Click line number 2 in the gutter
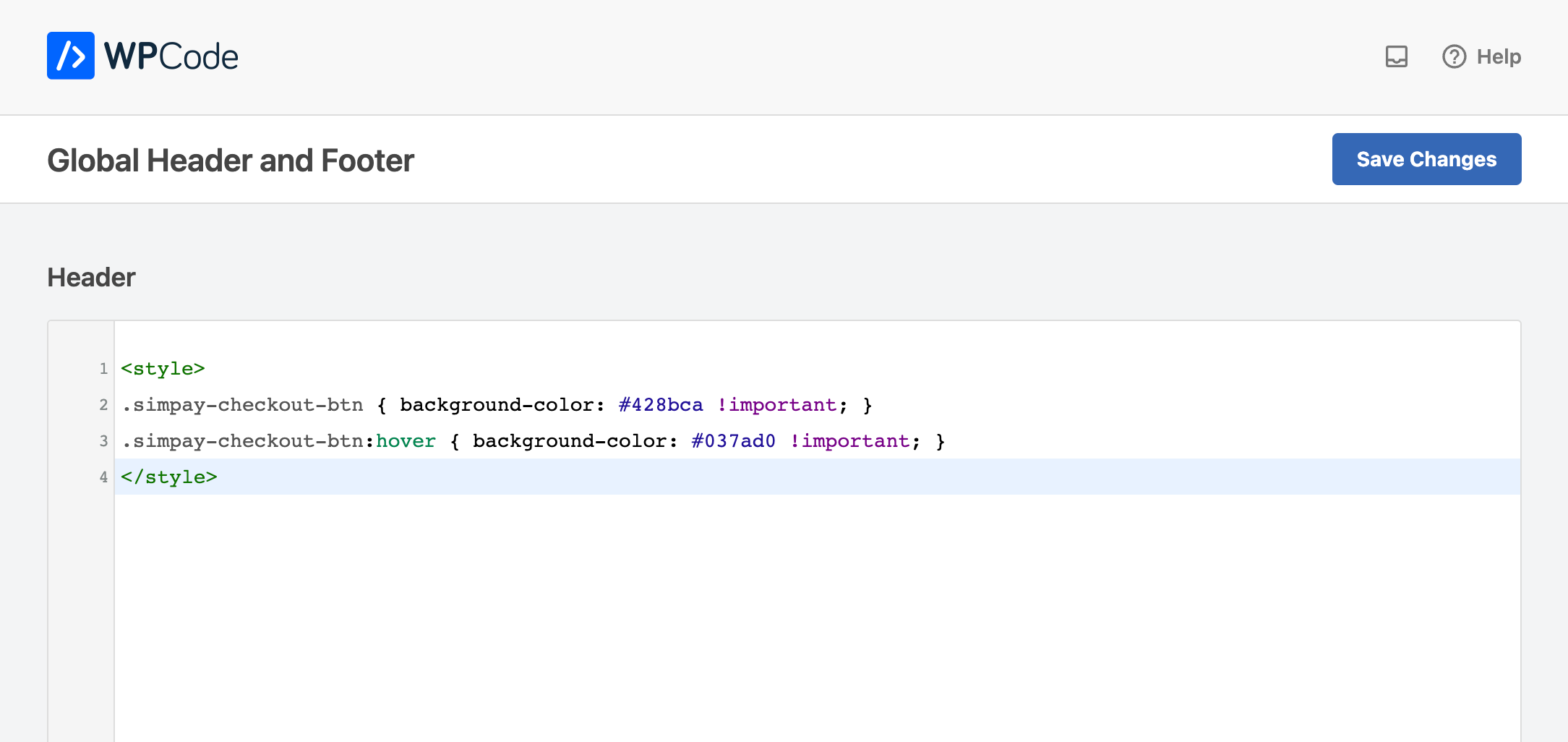The height and width of the screenshot is (742, 1568). pos(103,405)
